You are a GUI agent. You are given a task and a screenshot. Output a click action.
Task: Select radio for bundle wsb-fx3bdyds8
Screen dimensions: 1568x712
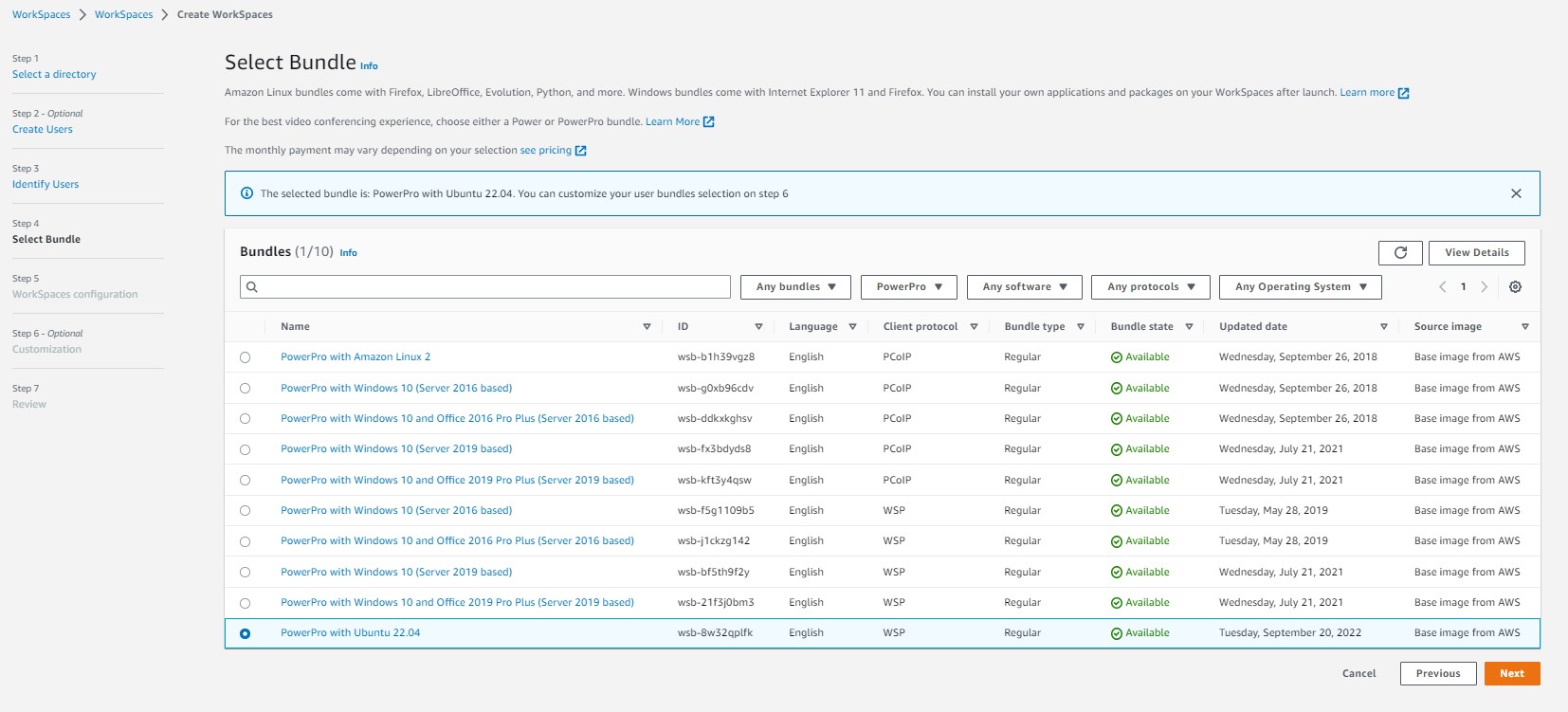pos(245,449)
